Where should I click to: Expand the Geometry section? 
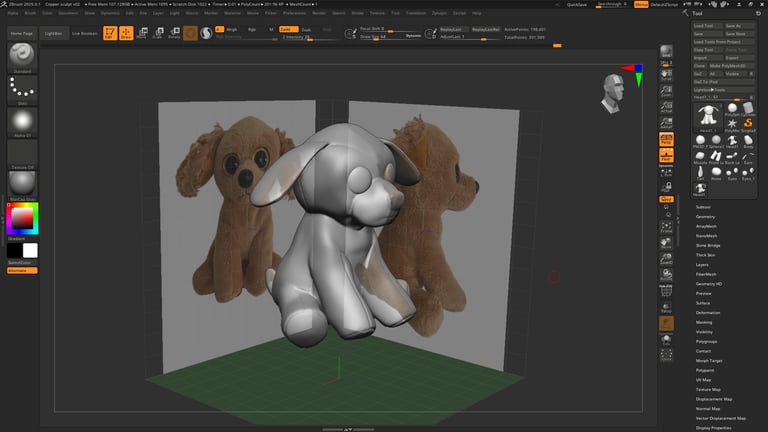click(x=705, y=216)
